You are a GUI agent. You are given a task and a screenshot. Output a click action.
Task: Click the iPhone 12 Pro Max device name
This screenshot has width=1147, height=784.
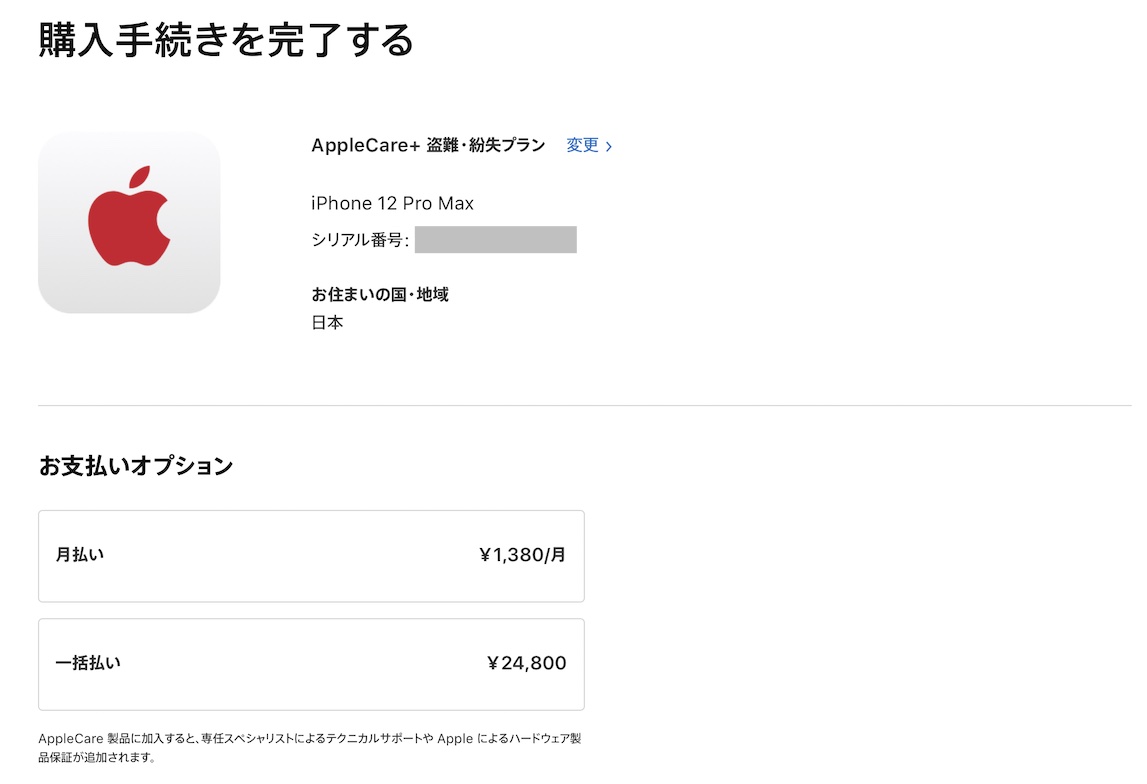pos(393,203)
